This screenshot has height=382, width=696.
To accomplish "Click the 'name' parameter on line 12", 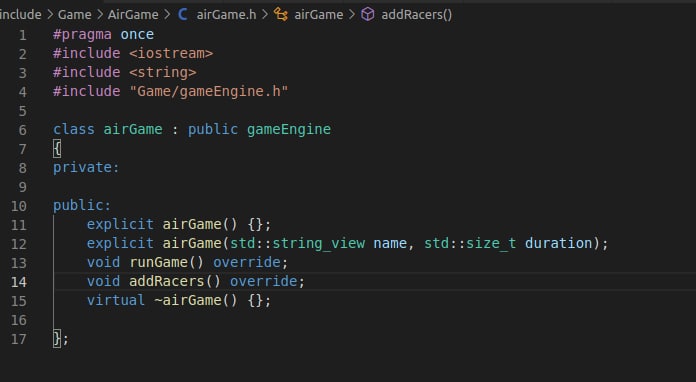I will click(390, 243).
